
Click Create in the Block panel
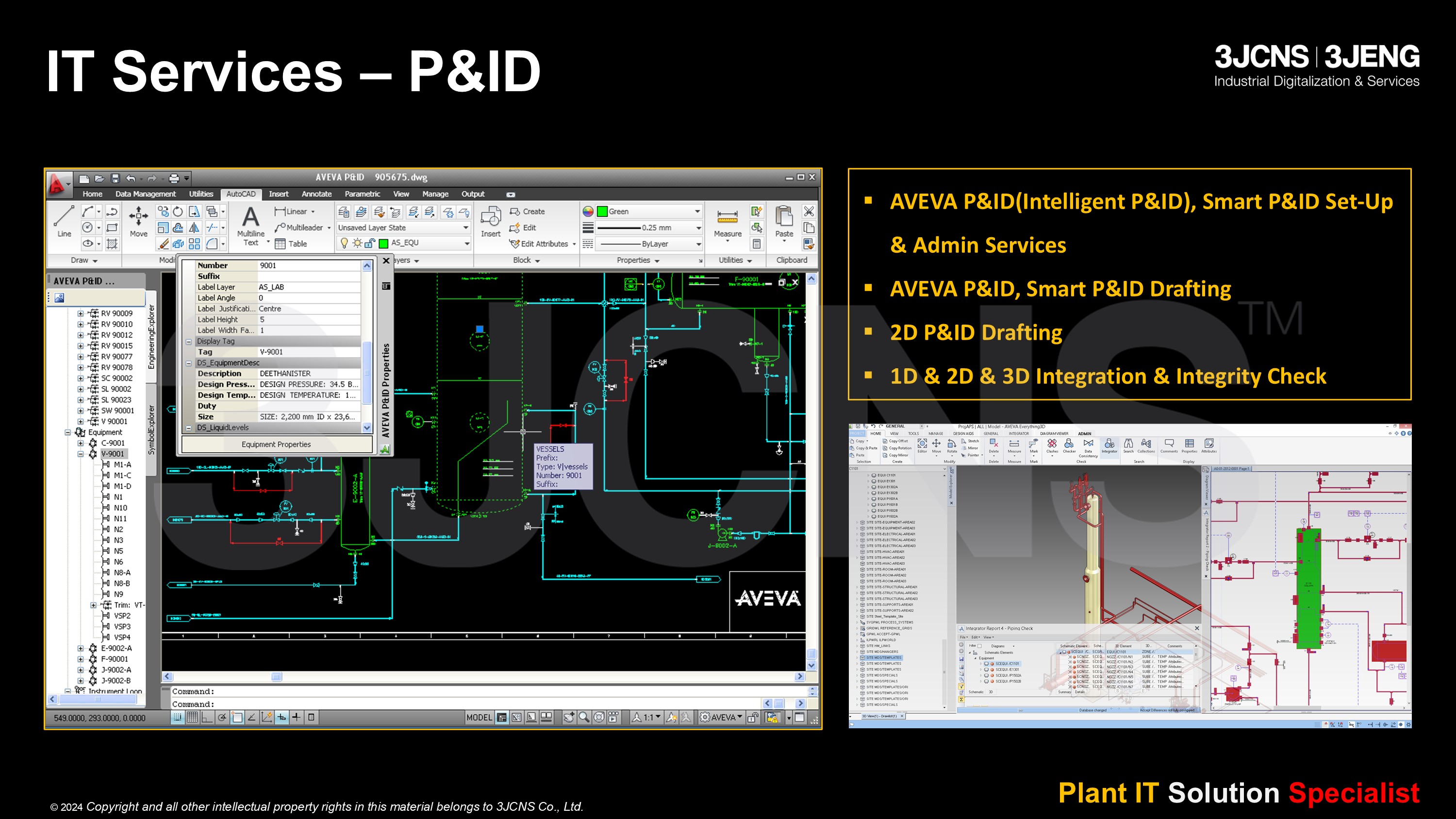click(528, 212)
